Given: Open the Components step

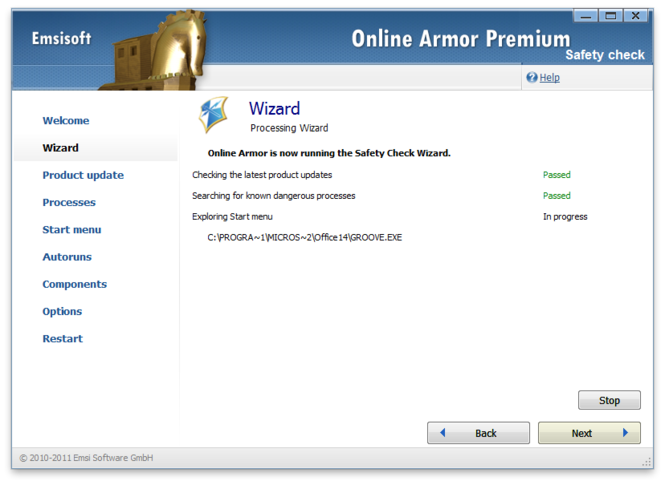Looking at the screenshot, I should click(75, 284).
